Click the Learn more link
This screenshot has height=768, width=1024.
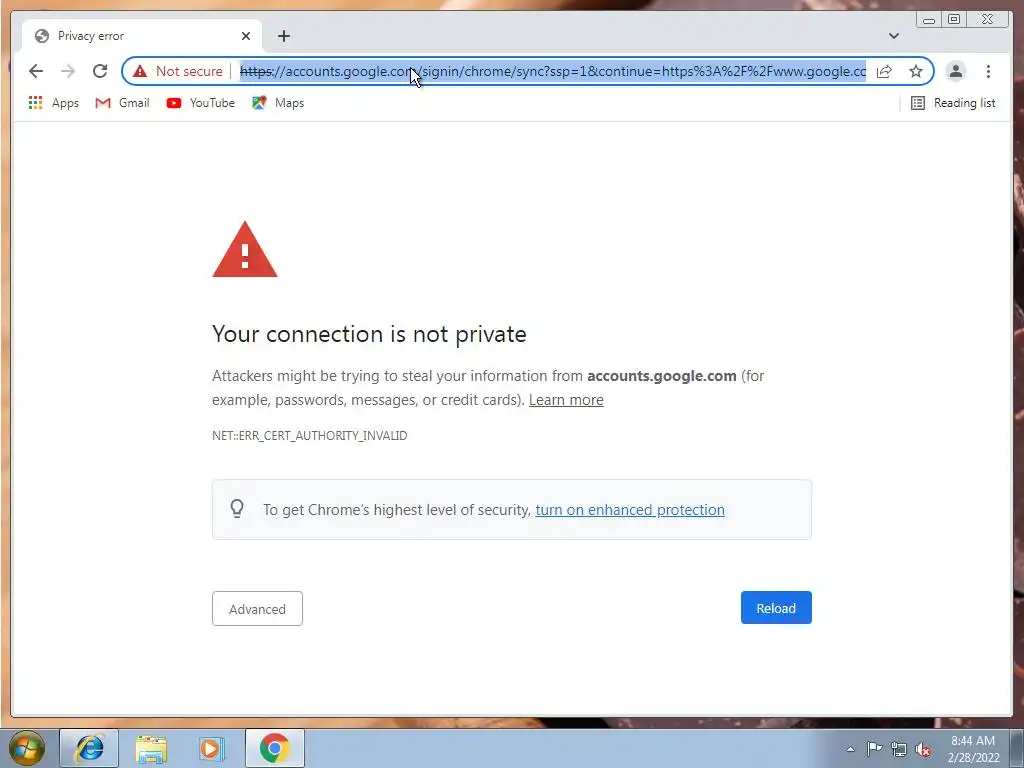click(566, 400)
